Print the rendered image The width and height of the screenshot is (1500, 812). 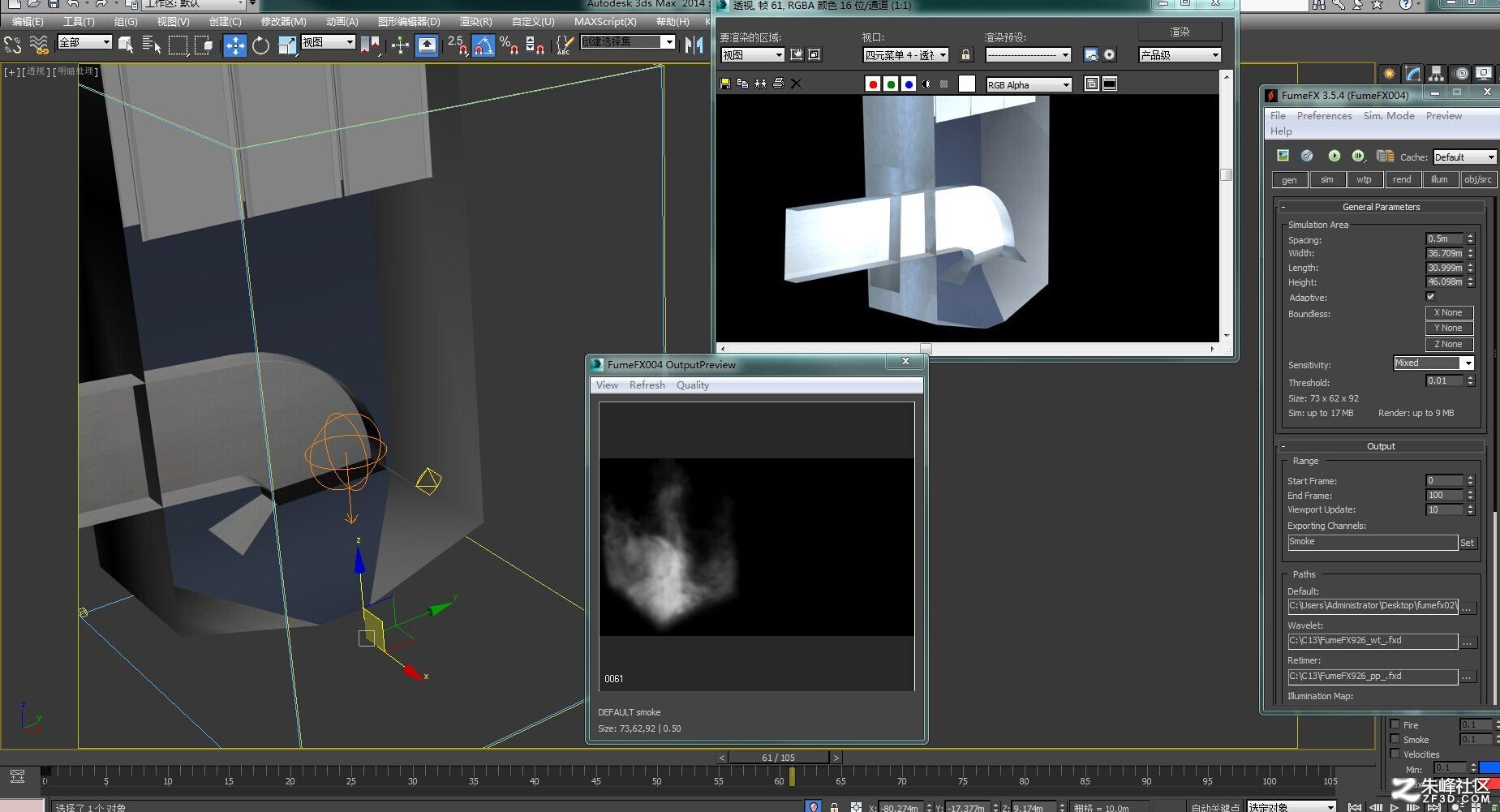(x=778, y=84)
